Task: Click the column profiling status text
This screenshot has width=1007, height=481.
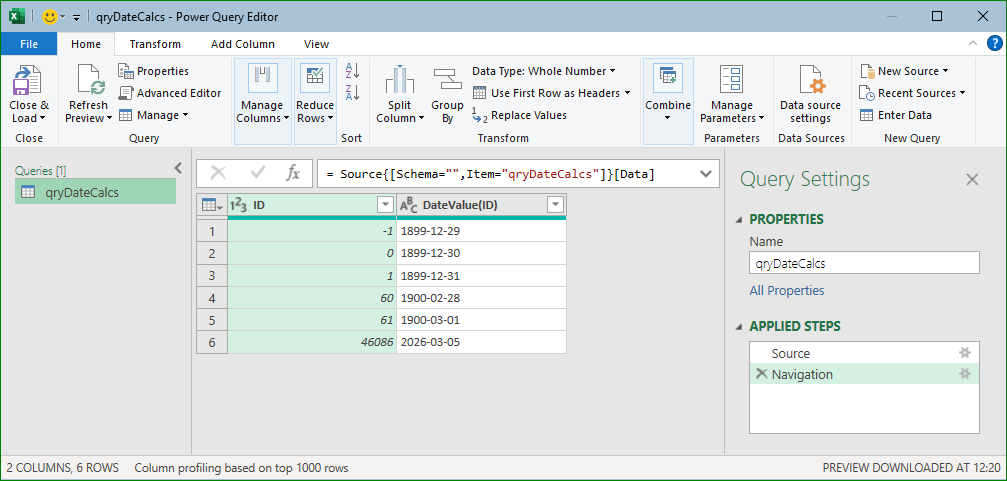Action: pyautogui.click(x=241, y=468)
